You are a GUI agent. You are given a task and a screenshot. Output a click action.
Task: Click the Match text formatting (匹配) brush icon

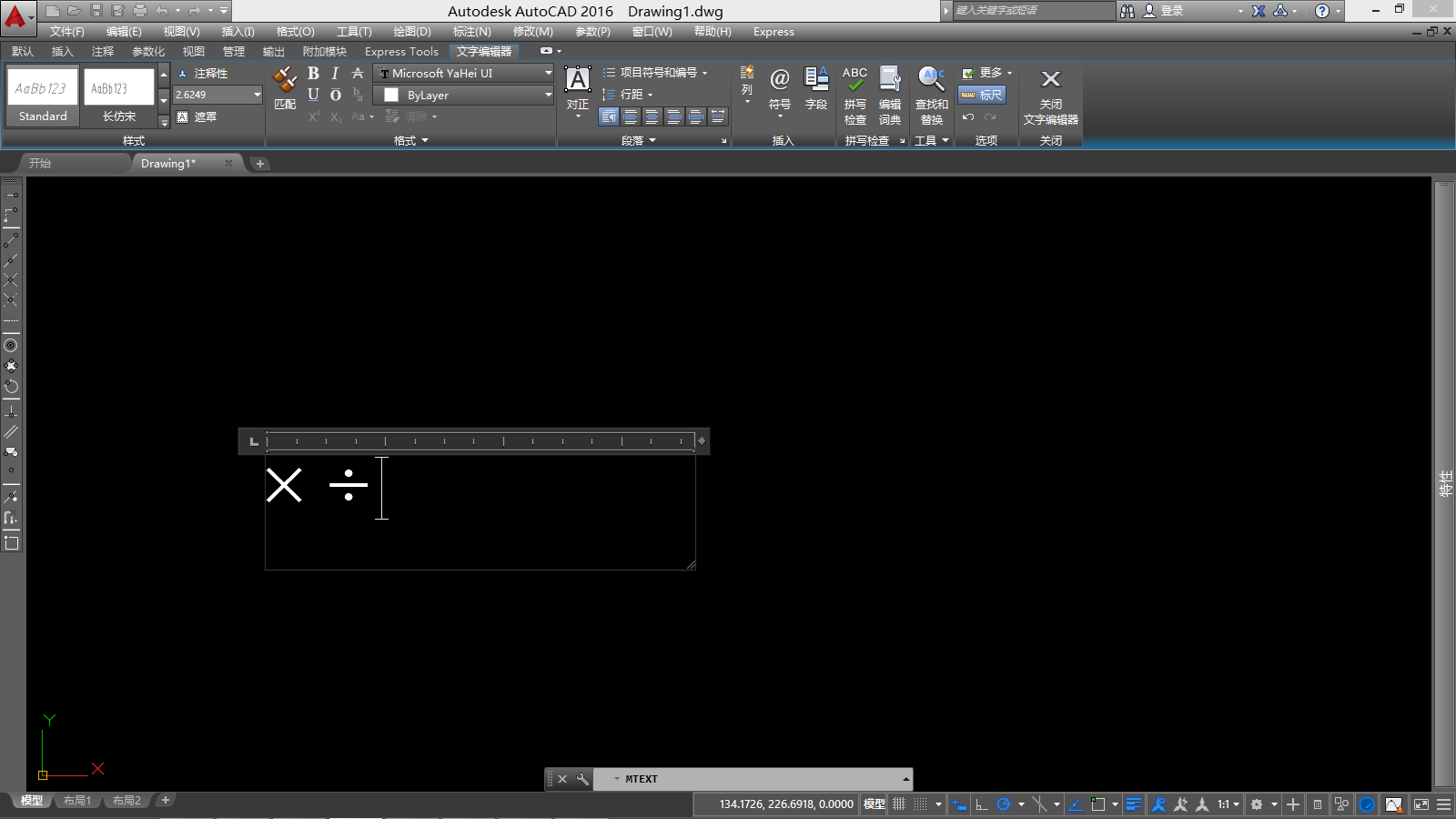285,87
